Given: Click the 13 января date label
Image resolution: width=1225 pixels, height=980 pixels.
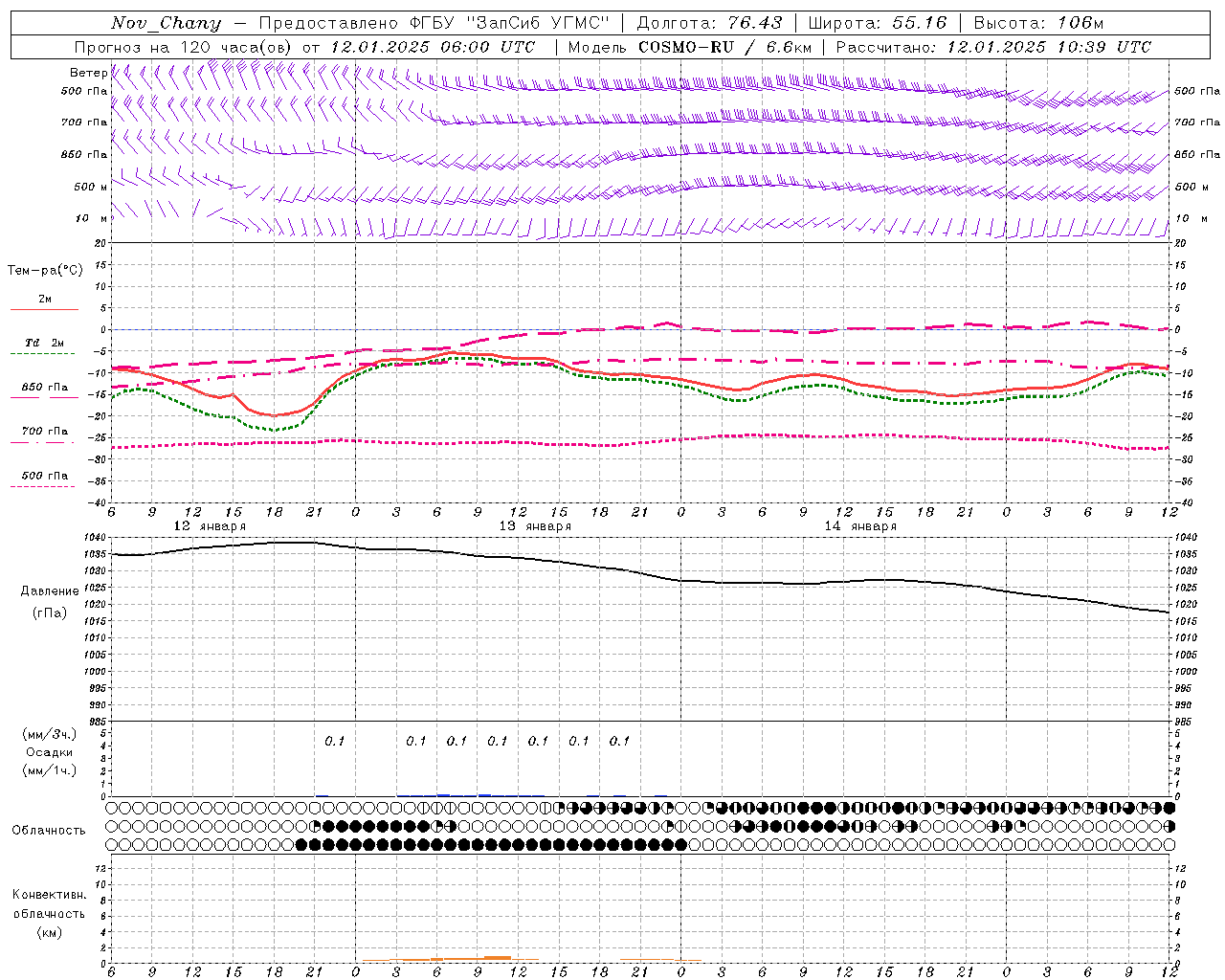Looking at the screenshot, I should 535,526.
